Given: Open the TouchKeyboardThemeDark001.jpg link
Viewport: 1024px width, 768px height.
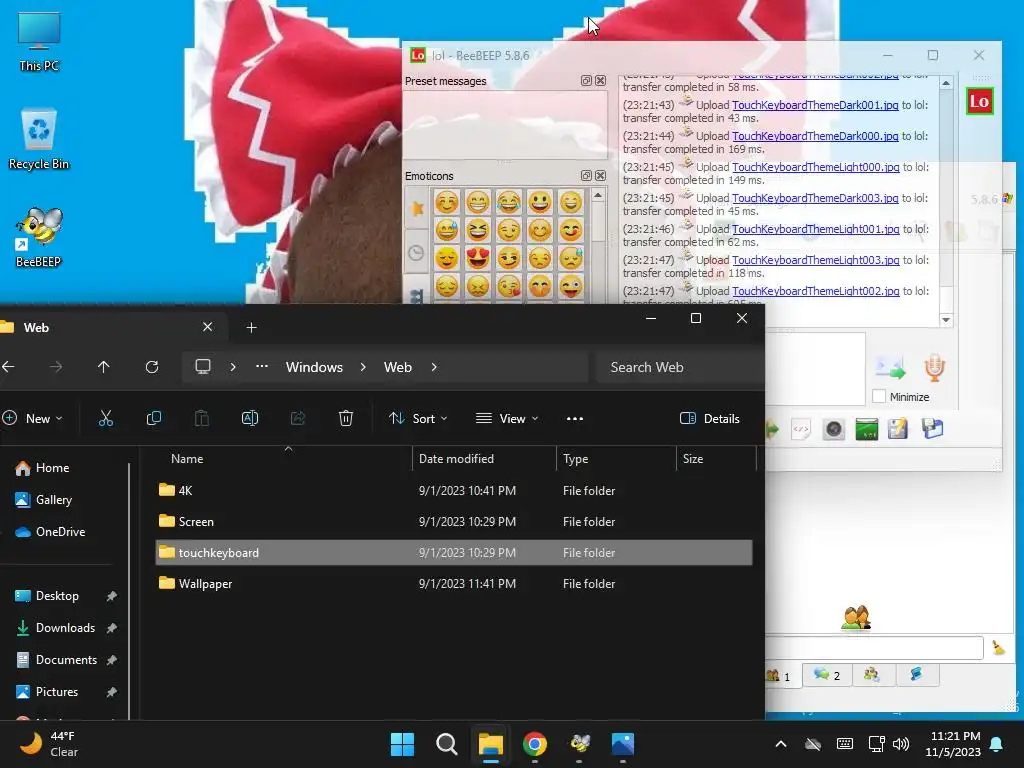Looking at the screenshot, I should (x=815, y=105).
